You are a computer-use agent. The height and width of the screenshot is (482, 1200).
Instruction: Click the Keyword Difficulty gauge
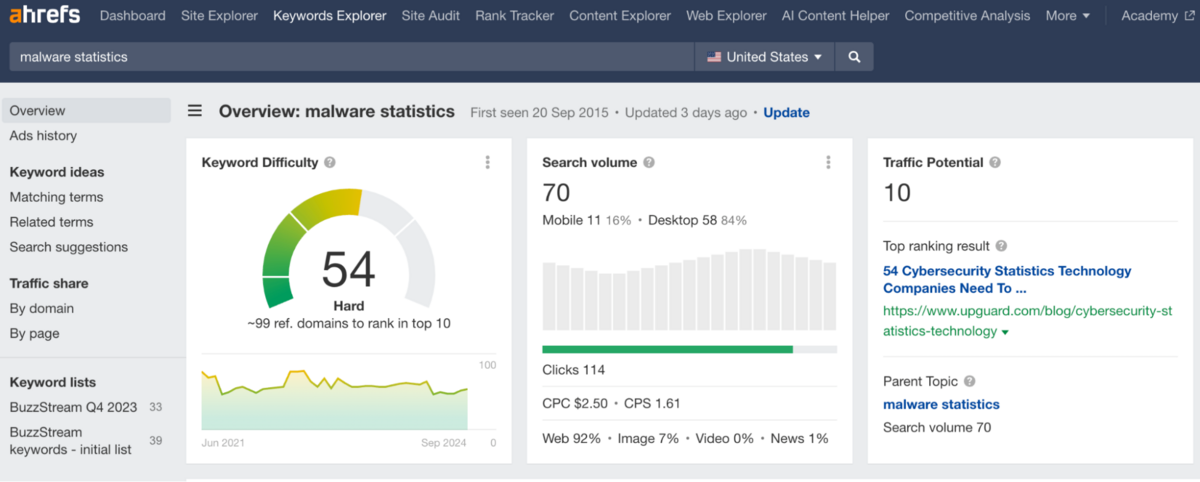349,248
